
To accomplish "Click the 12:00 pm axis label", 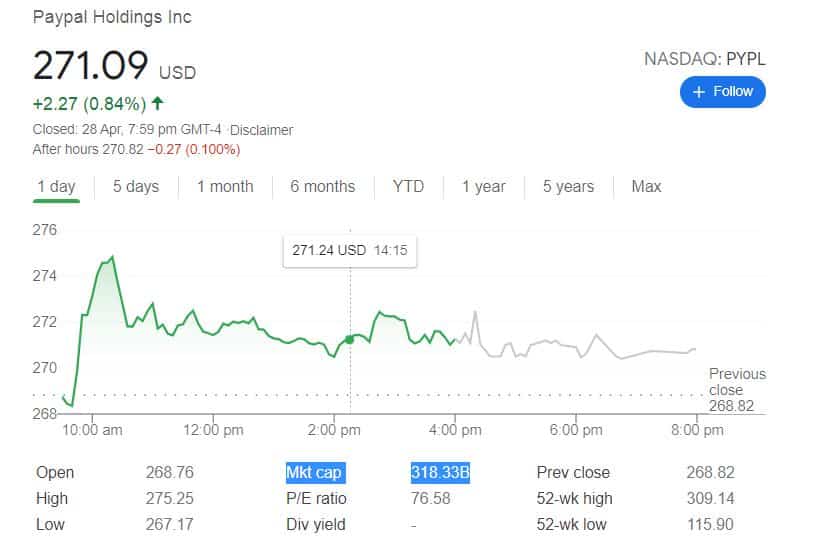I will (213, 430).
